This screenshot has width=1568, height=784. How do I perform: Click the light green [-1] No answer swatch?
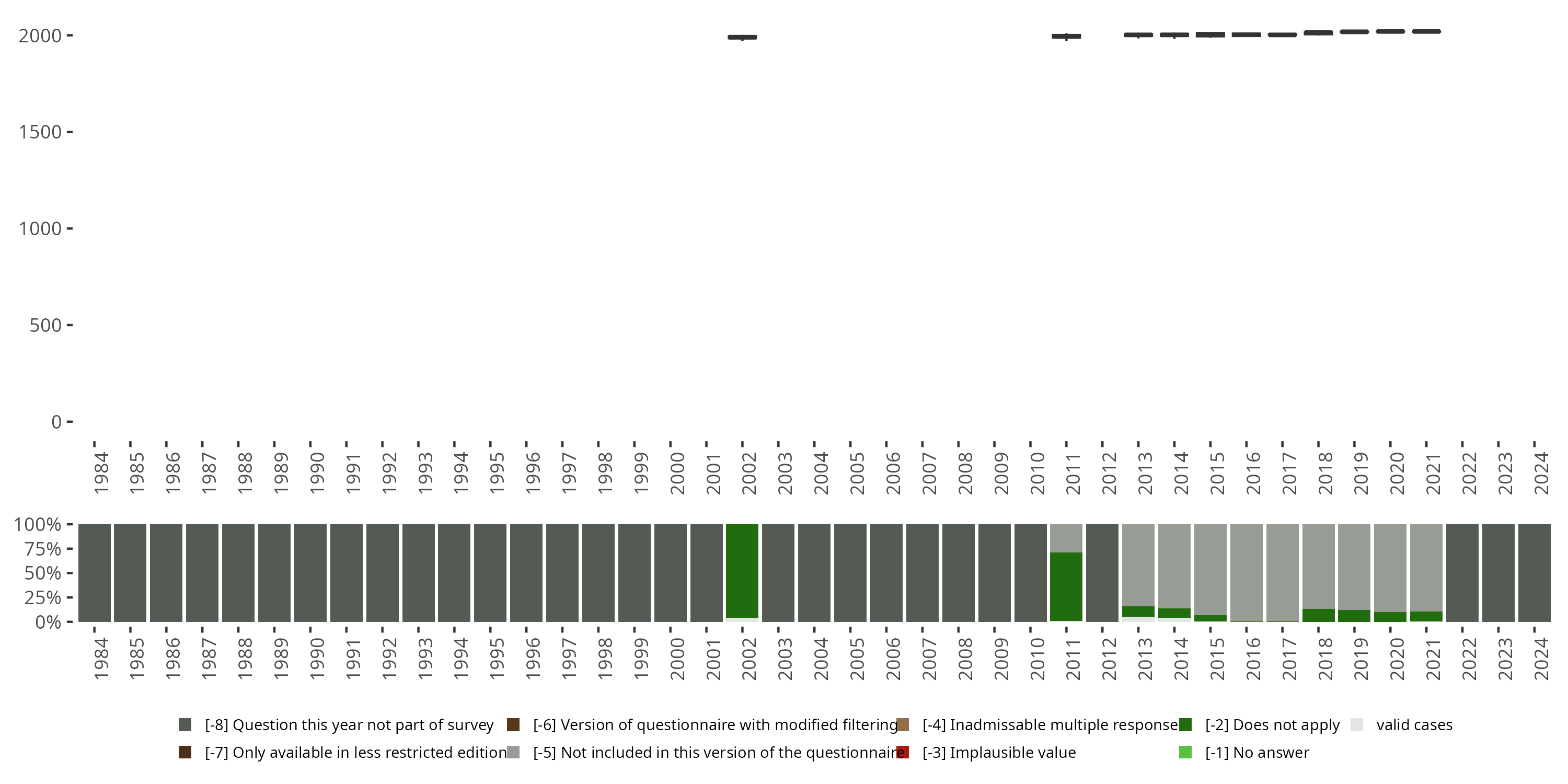point(1185,752)
